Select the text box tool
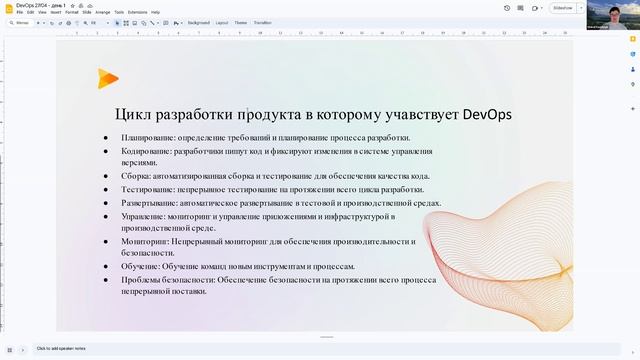The image size is (640, 360). pyautogui.click(x=126, y=23)
